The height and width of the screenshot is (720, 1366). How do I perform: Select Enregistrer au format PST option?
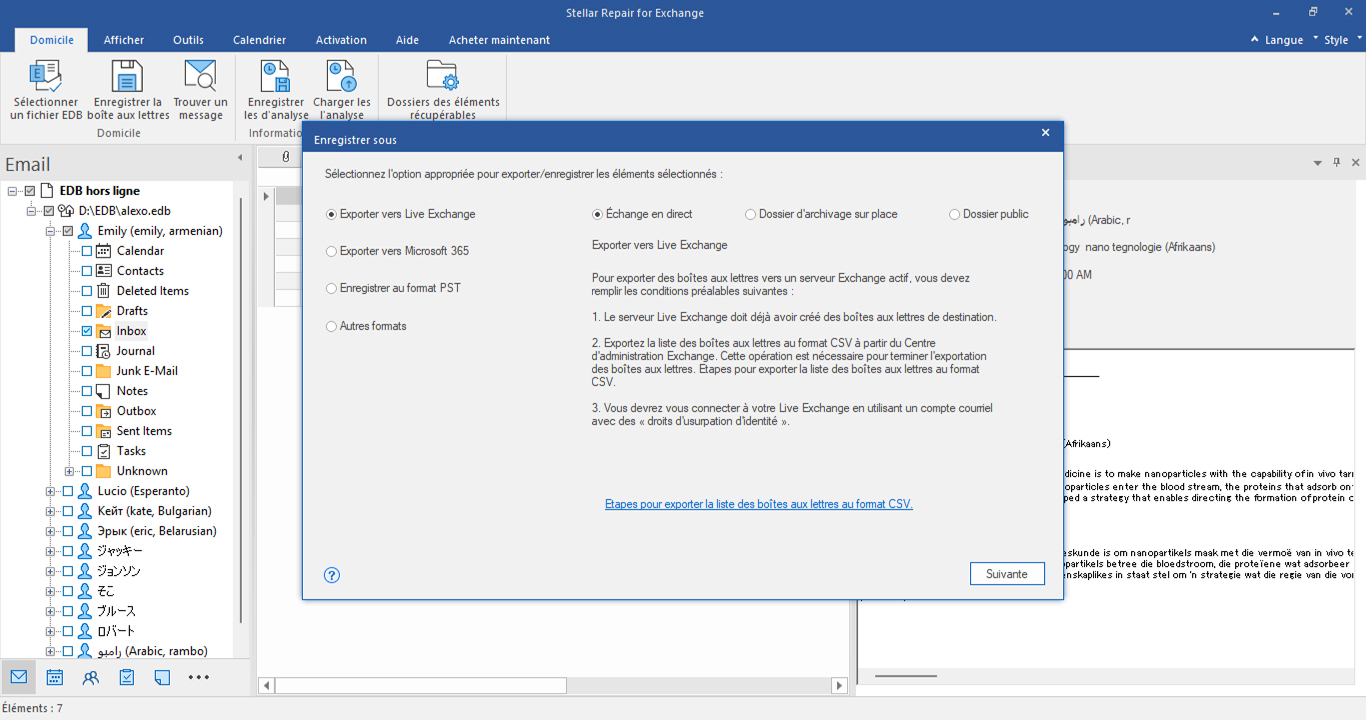pos(394,288)
